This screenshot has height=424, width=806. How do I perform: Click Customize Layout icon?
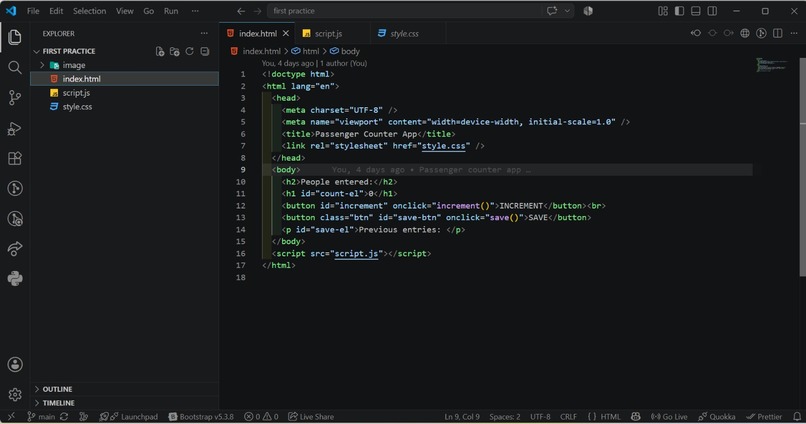(x=663, y=11)
